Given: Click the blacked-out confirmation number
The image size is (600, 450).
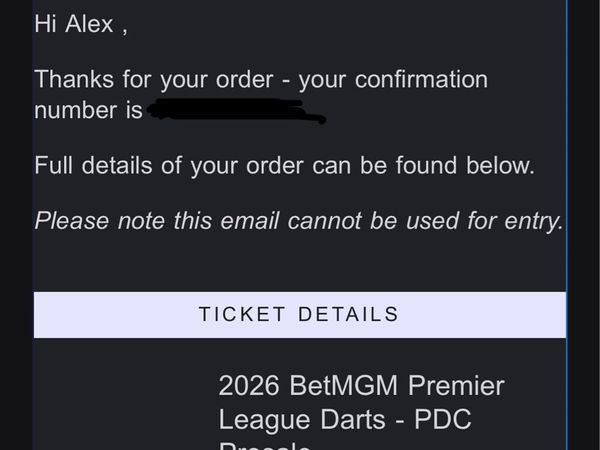Looking at the screenshot, I should click(x=237, y=110).
